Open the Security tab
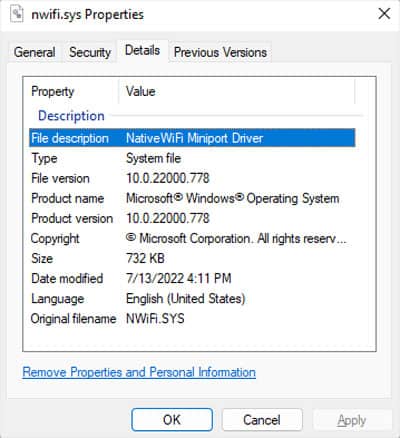Image resolution: width=400 pixels, height=438 pixels. 90,52
